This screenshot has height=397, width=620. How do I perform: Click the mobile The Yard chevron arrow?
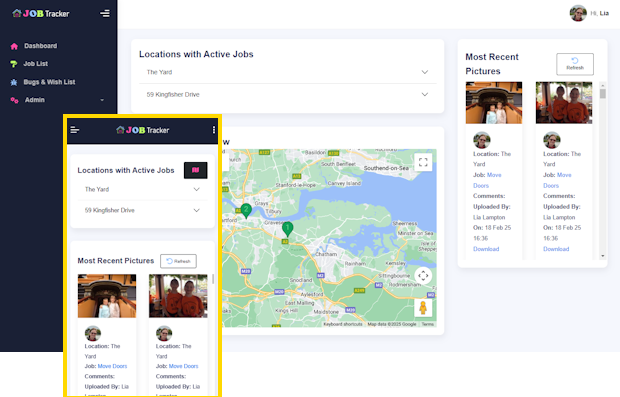tap(197, 189)
